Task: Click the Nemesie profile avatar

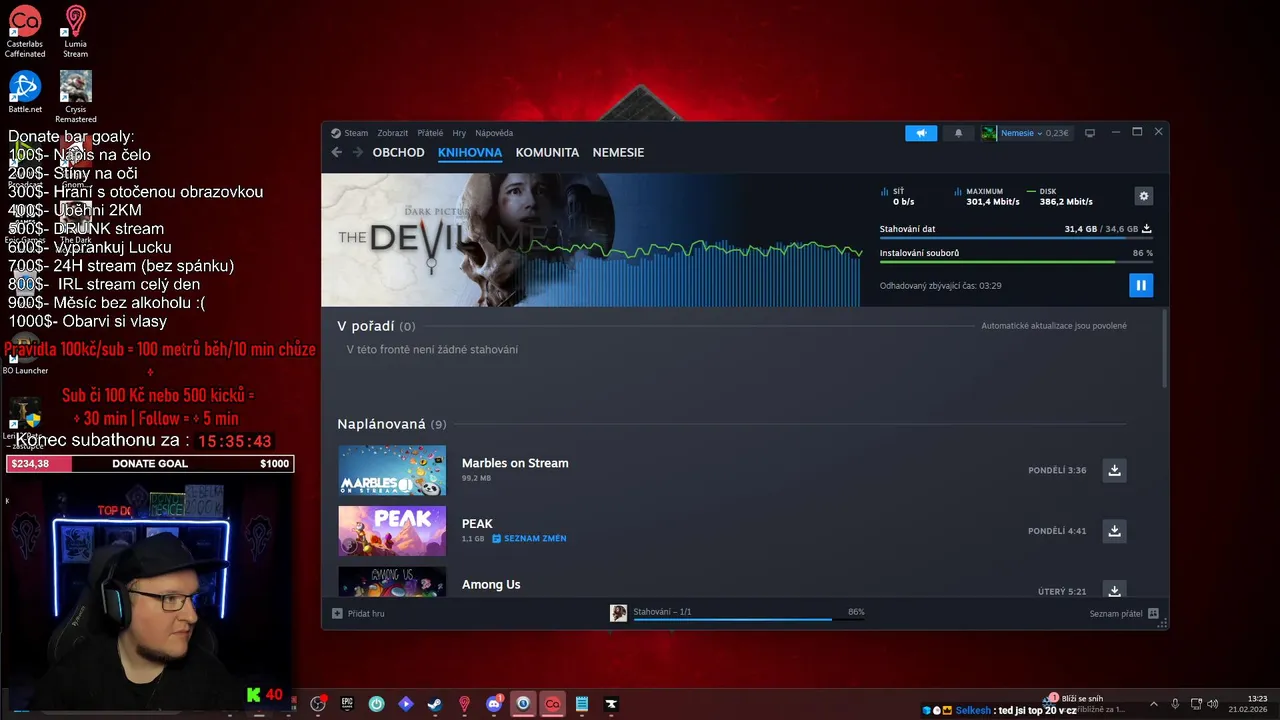Action: tap(988, 133)
